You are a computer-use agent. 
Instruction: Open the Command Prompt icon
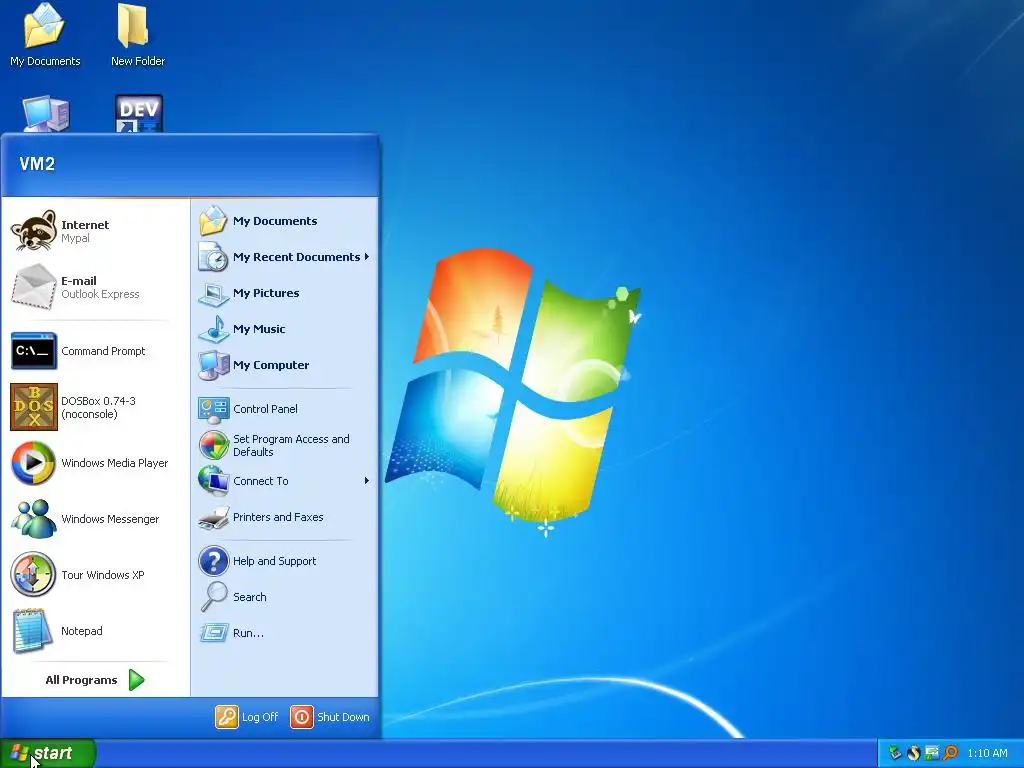tap(33, 351)
